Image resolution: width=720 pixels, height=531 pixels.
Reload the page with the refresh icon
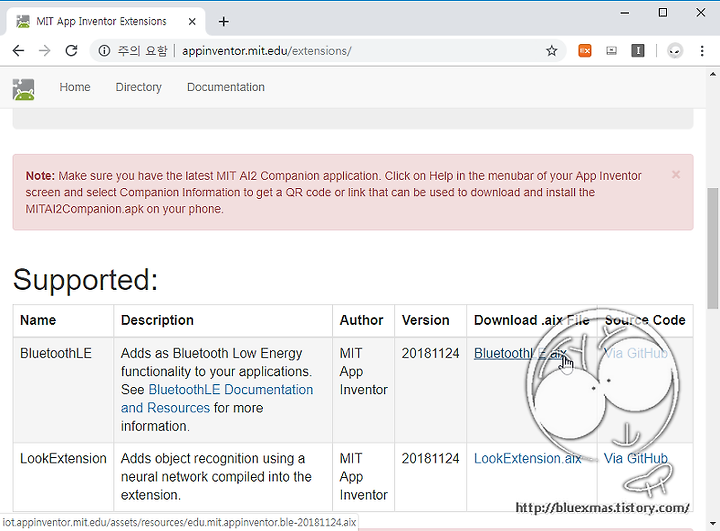[x=71, y=51]
